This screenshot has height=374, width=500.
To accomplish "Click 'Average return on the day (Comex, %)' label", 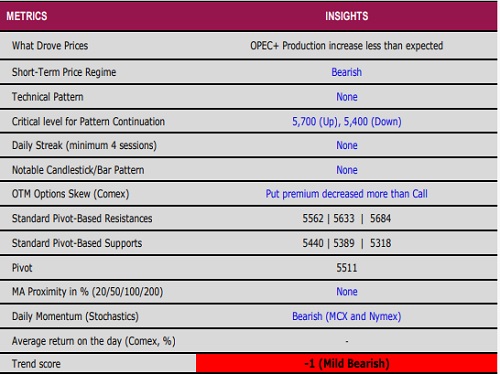I will pyautogui.click(x=94, y=341).
